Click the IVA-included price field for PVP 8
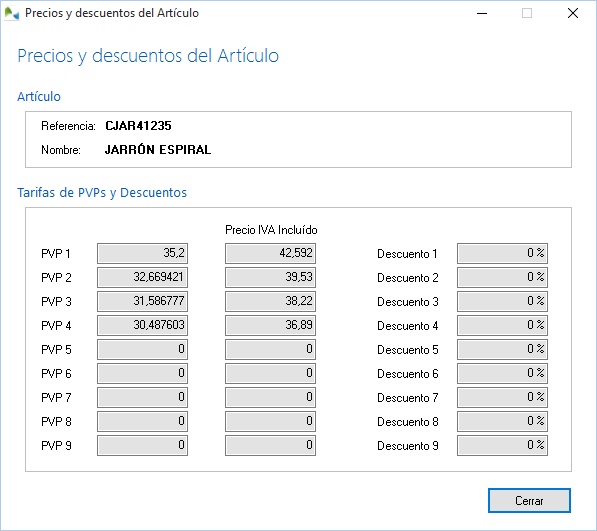Image resolution: width=597 pixels, height=531 pixels. (270, 421)
